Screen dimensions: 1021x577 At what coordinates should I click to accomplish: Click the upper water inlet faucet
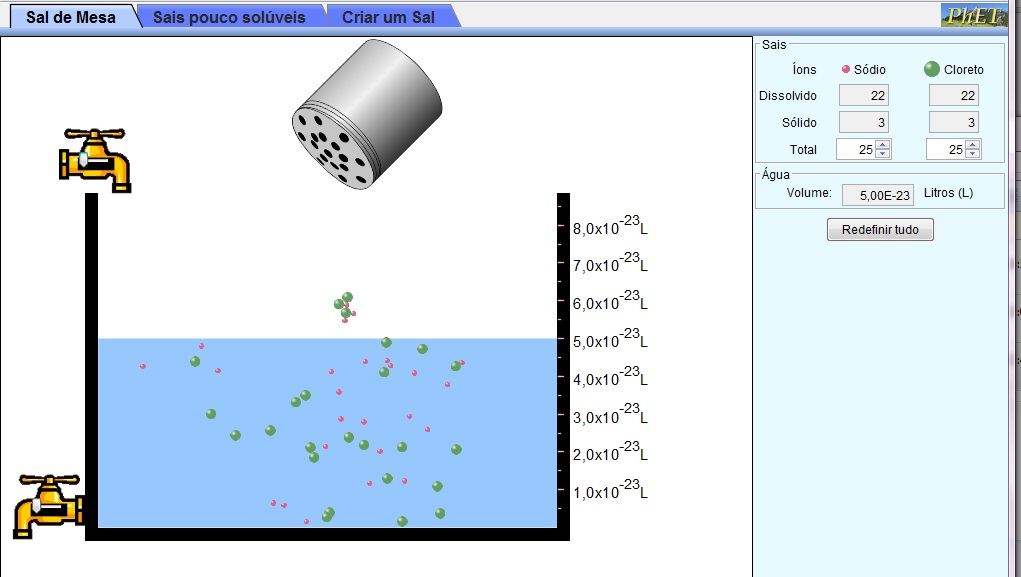(x=95, y=158)
